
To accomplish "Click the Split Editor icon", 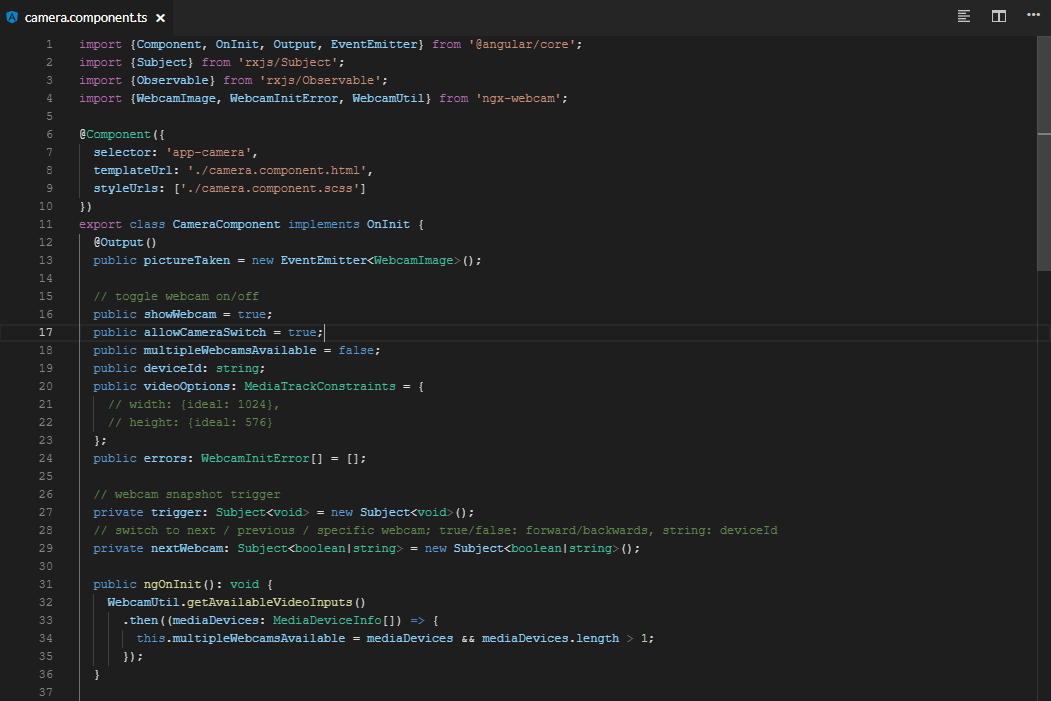I will click(x=998, y=16).
